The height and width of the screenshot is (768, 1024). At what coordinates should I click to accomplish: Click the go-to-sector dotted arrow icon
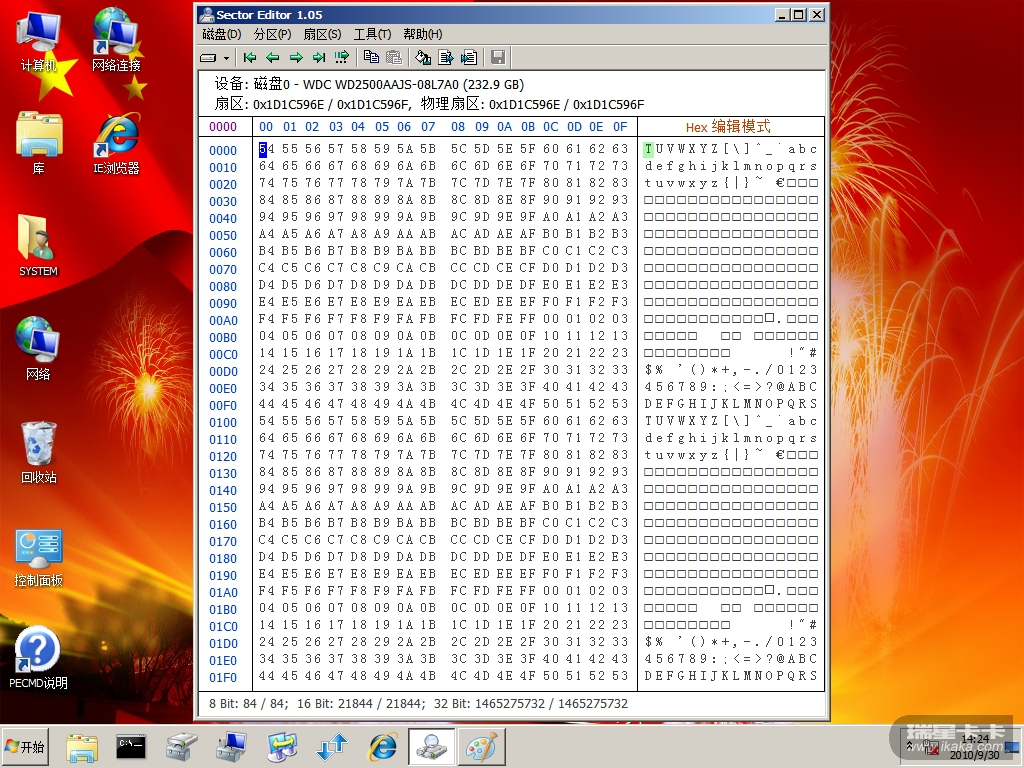(x=342, y=57)
